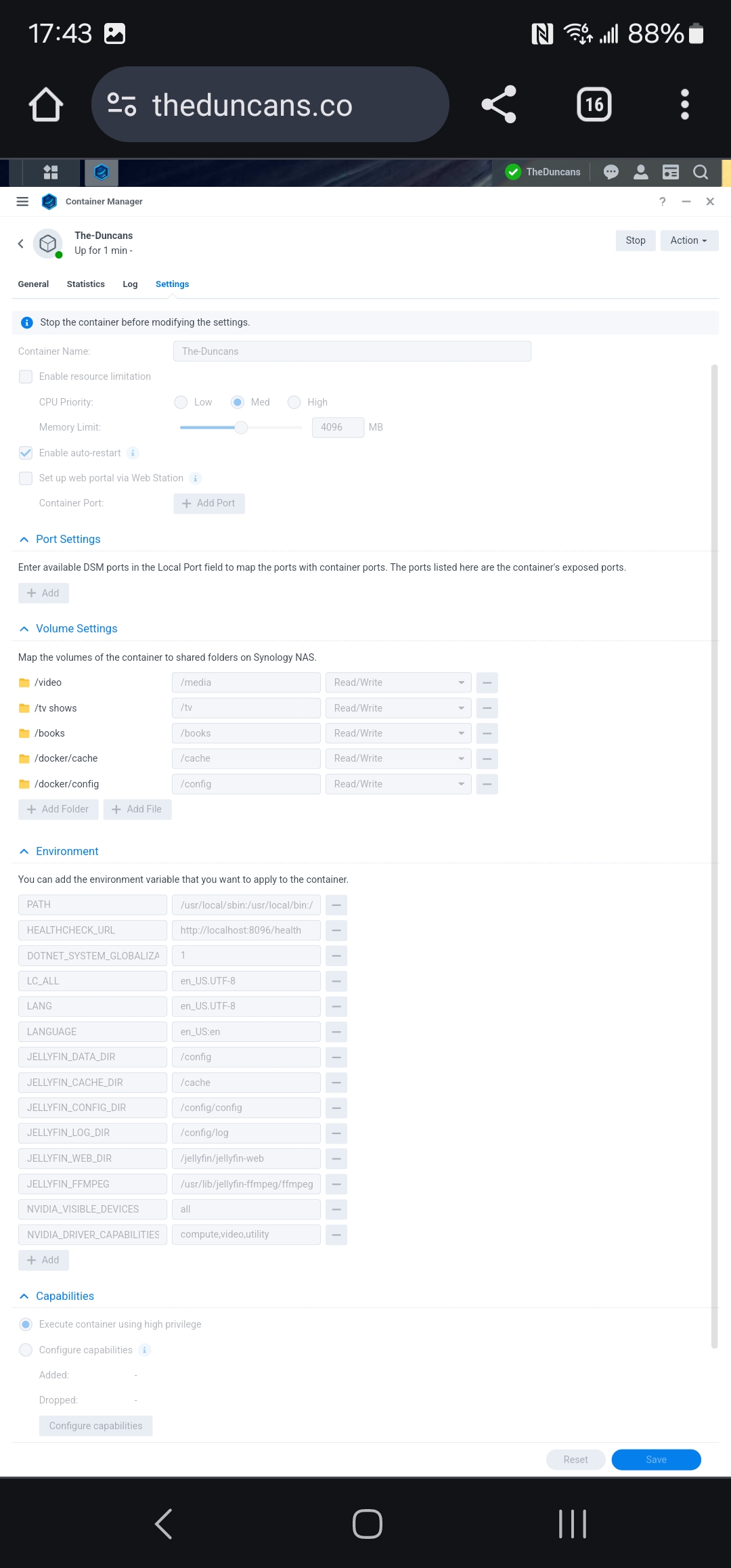Click the Stop container button

tap(635, 240)
